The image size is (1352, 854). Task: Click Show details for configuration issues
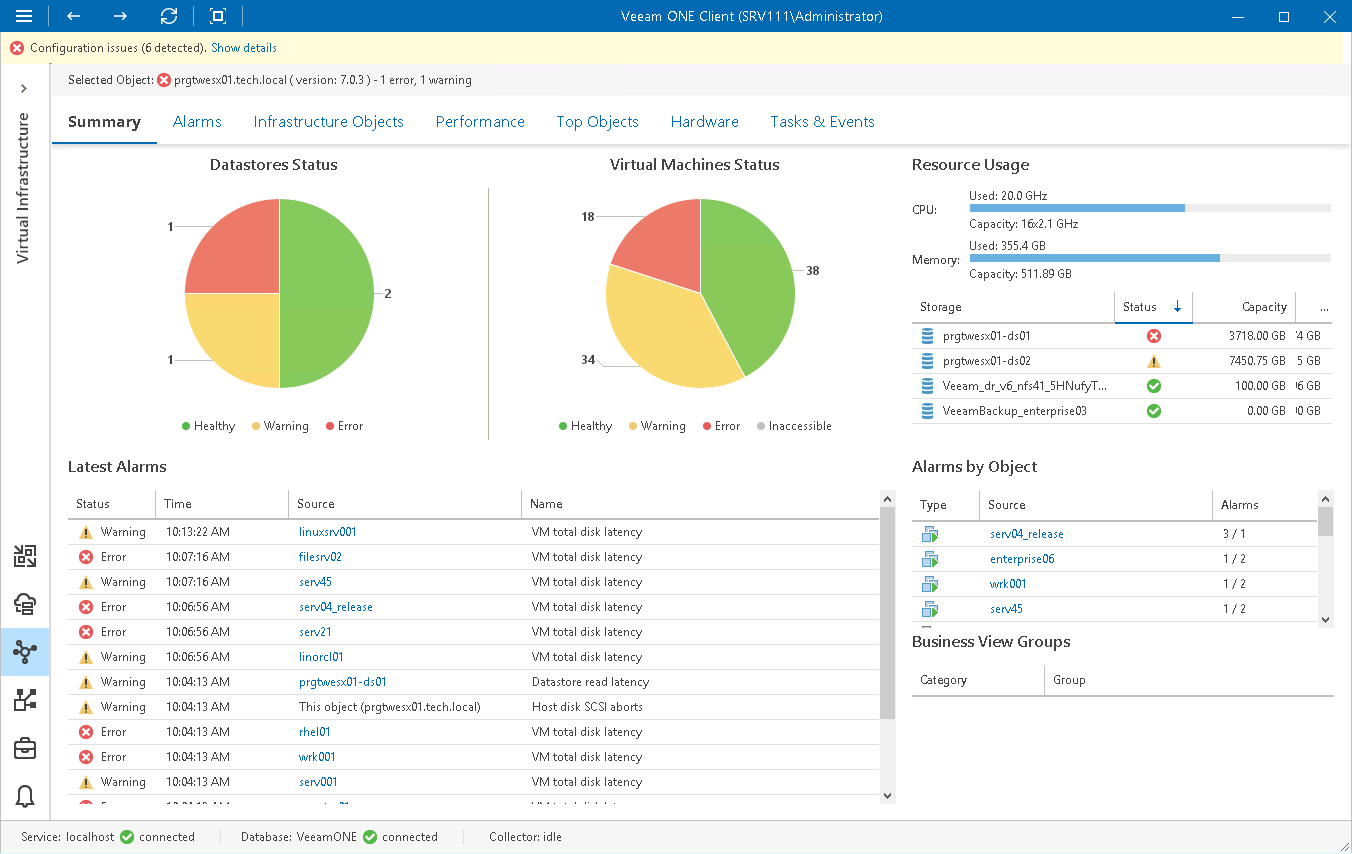click(243, 47)
